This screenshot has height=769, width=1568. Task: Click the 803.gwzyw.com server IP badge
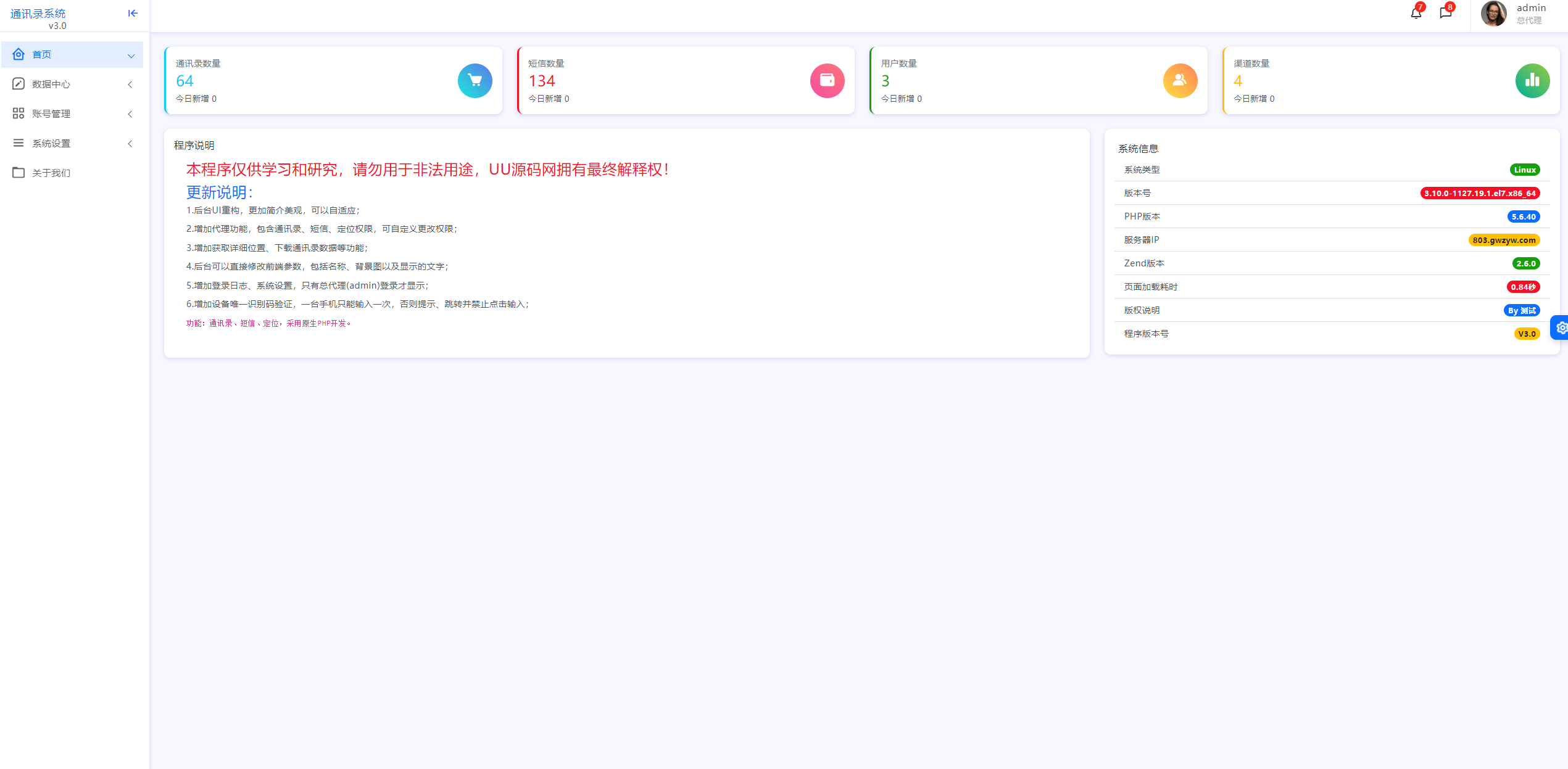coord(1504,240)
